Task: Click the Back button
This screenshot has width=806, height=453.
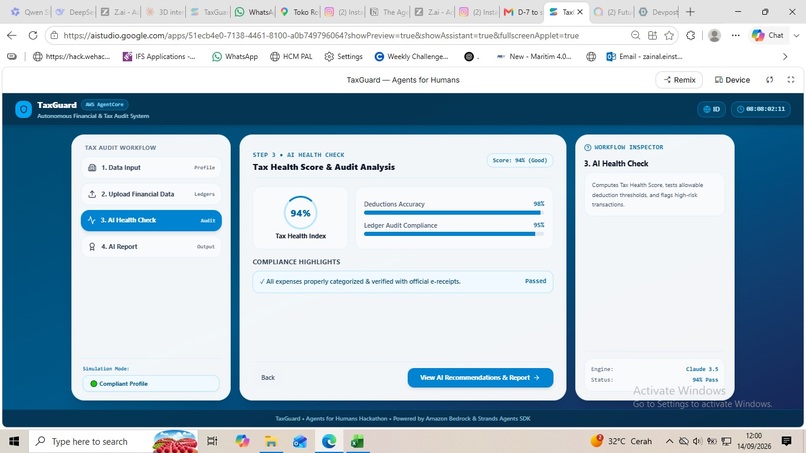Action: coord(268,377)
